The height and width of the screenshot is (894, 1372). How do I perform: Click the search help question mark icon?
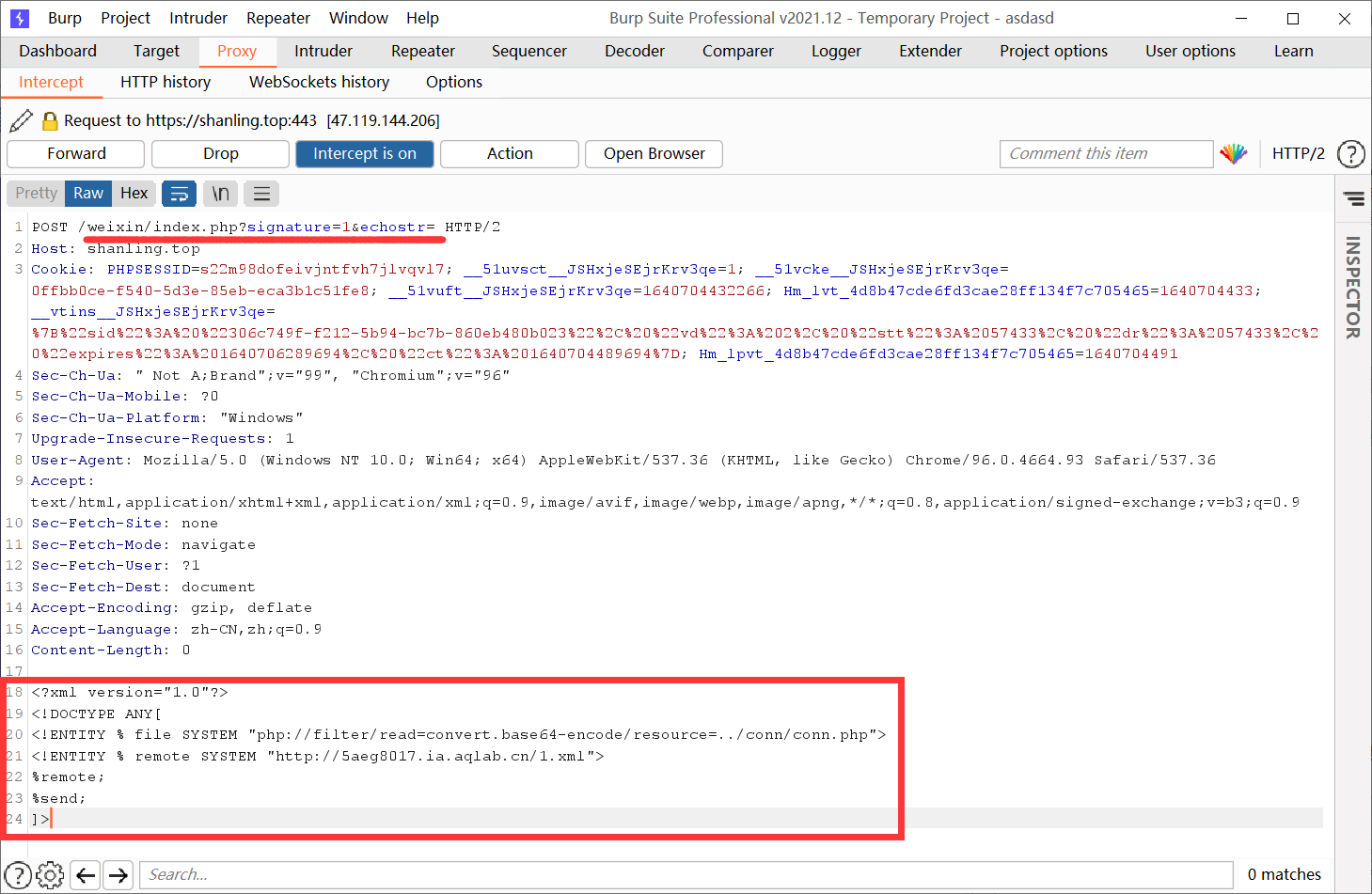tap(18, 874)
